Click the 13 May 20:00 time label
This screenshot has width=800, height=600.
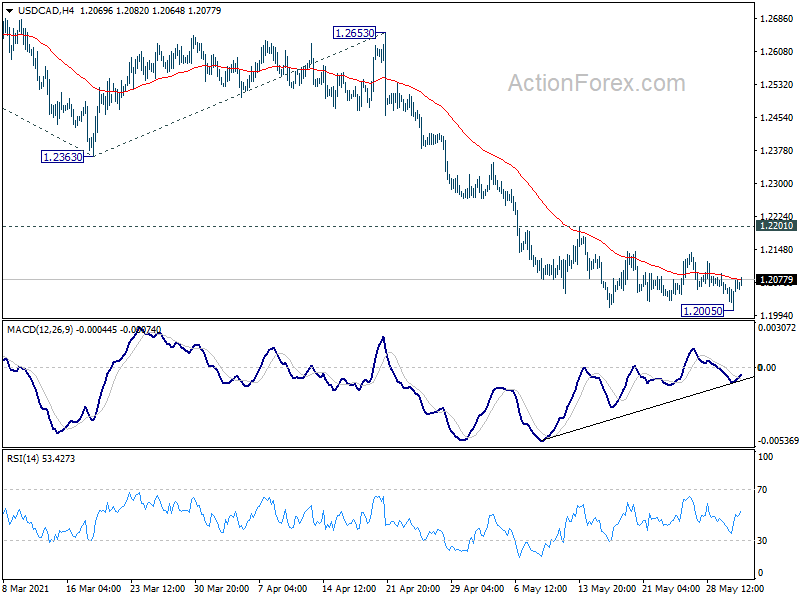(607, 588)
